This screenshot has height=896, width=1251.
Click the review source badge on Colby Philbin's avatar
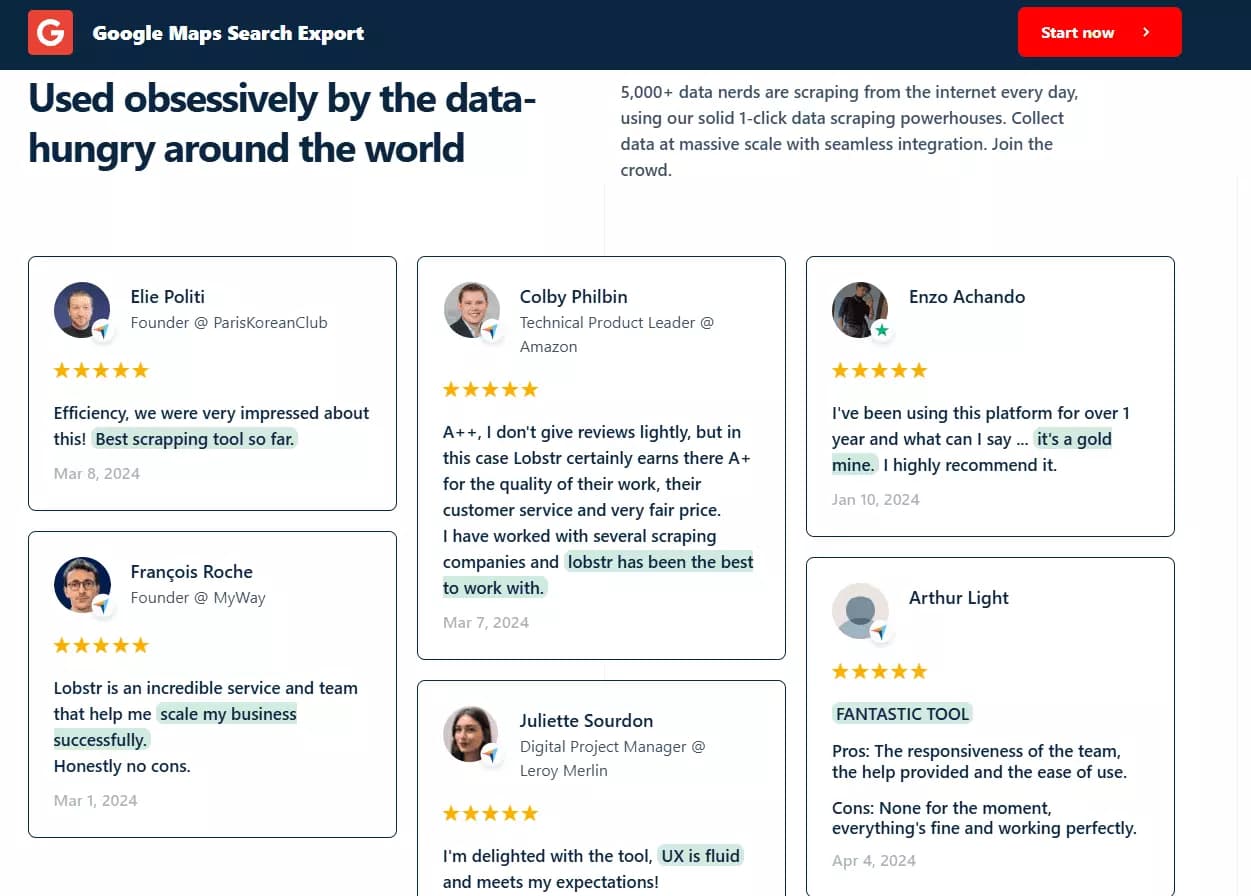click(491, 331)
